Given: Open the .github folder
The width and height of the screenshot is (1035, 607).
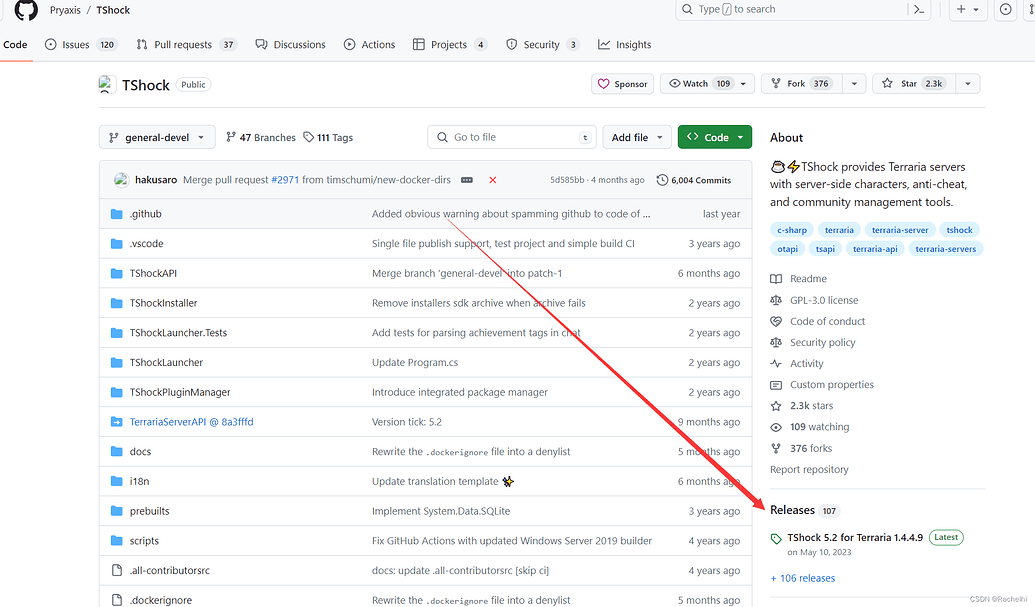Looking at the screenshot, I should coord(145,214).
